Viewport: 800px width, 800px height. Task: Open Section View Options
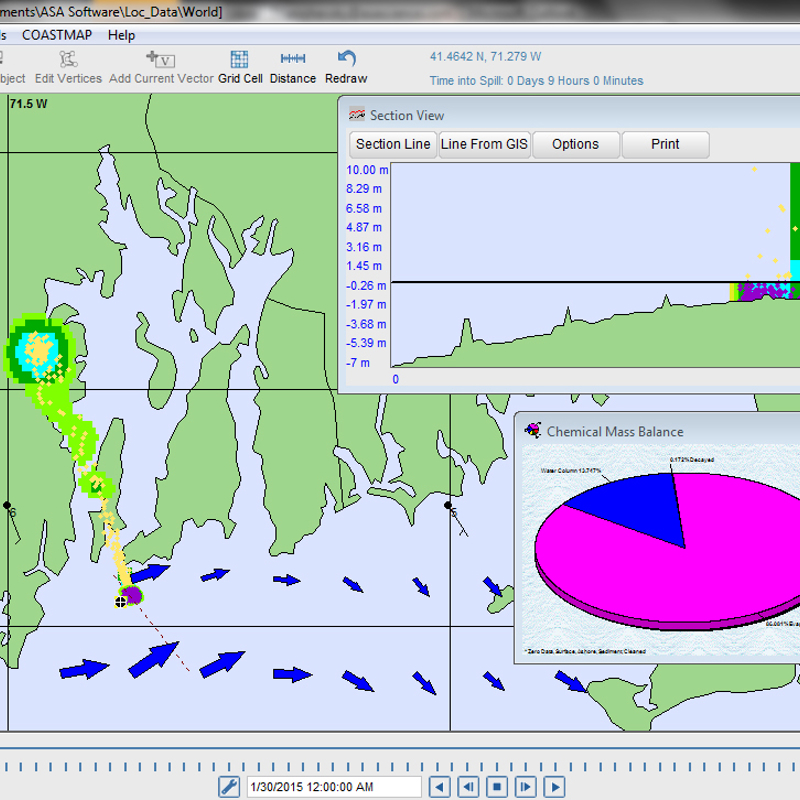tap(575, 144)
